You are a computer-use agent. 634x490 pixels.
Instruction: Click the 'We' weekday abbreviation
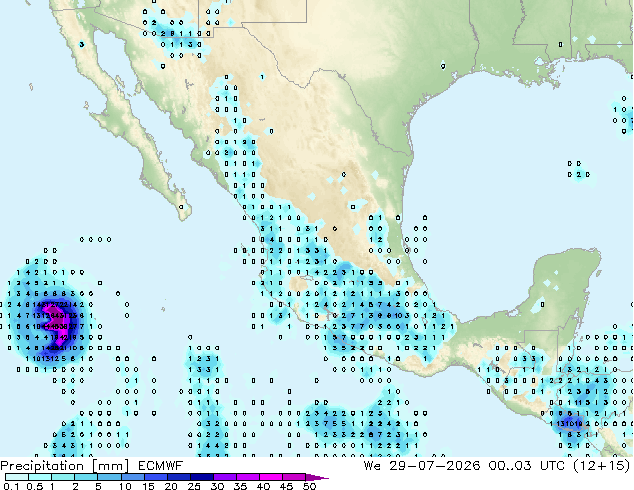(x=372, y=466)
